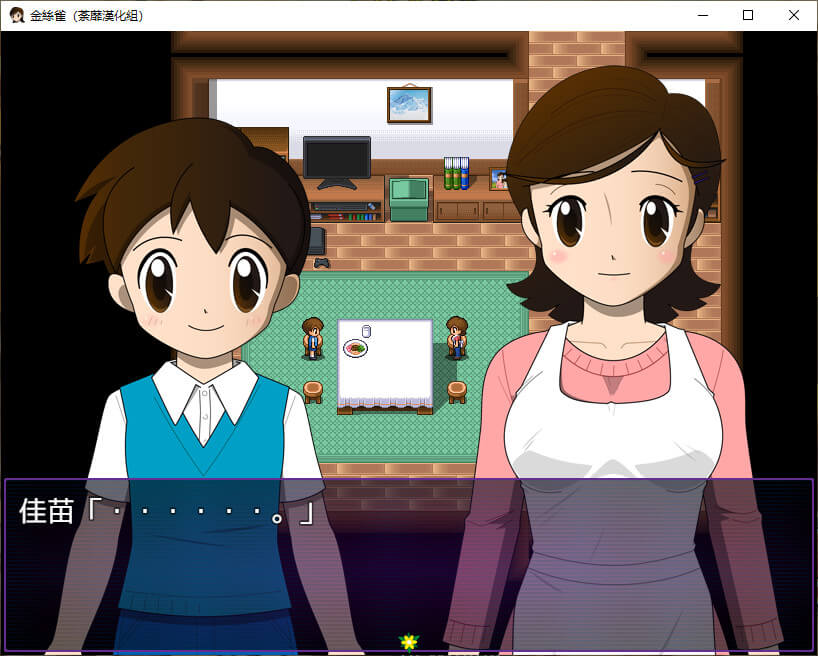
Task: Minimize the game window
Action: (x=701, y=15)
